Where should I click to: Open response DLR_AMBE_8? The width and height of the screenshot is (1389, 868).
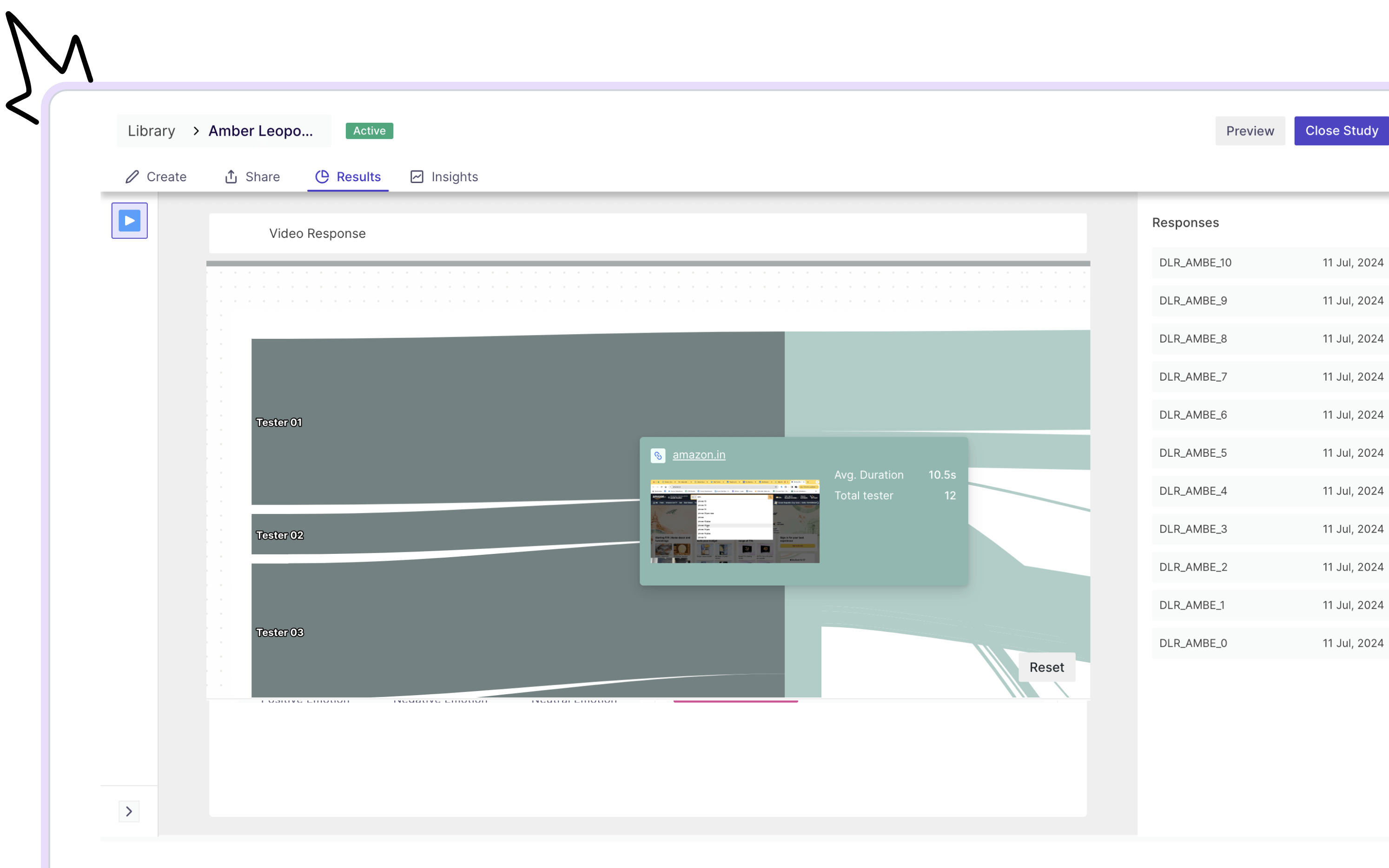pyautogui.click(x=1270, y=339)
